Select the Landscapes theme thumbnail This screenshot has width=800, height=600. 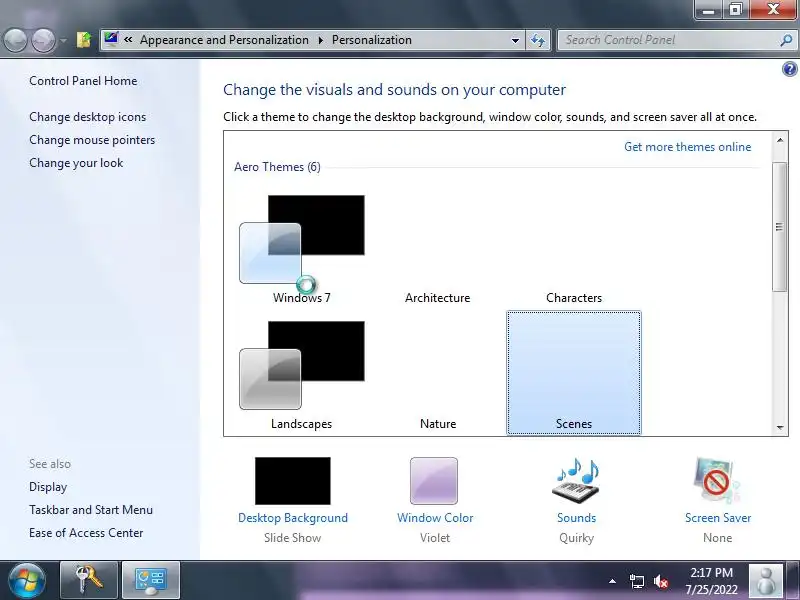[x=302, y=365]
